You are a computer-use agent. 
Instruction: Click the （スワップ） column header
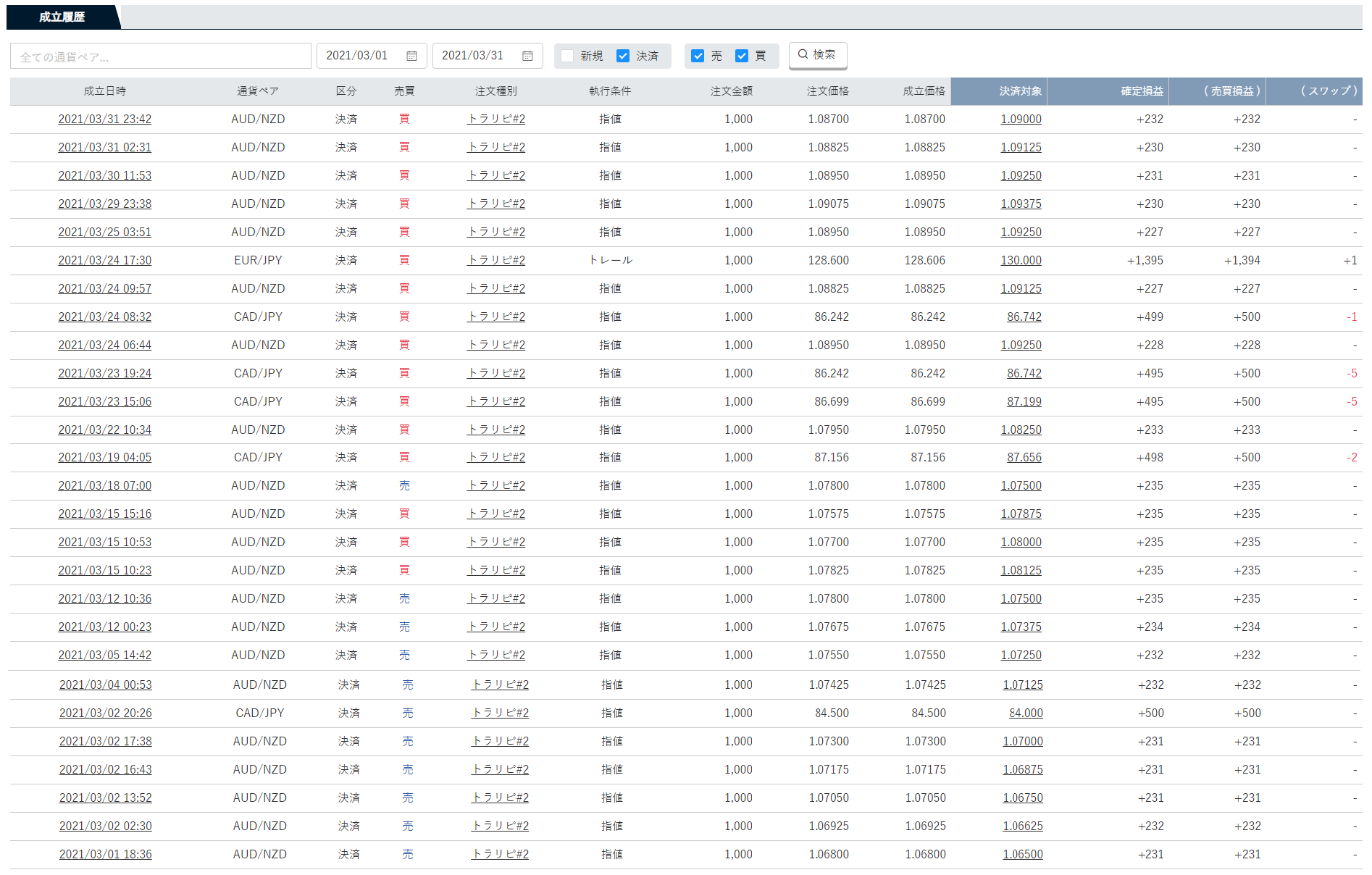(1328, 91)
